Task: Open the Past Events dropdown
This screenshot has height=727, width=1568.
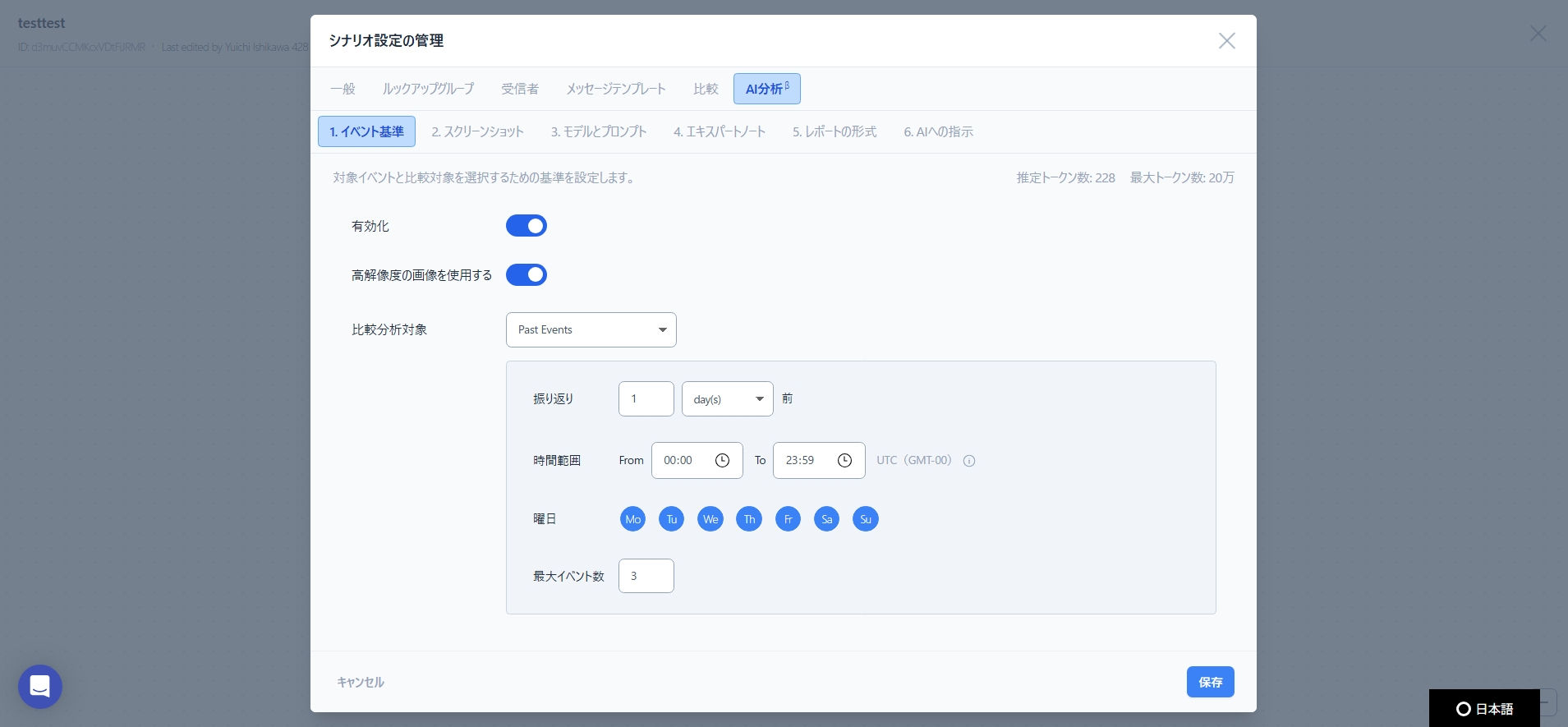Action: click(591, 330)
